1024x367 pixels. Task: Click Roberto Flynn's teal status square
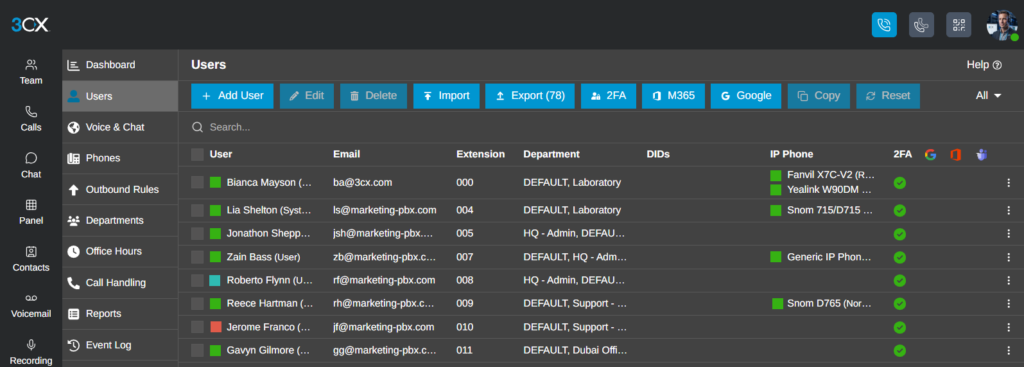(215, 280)
